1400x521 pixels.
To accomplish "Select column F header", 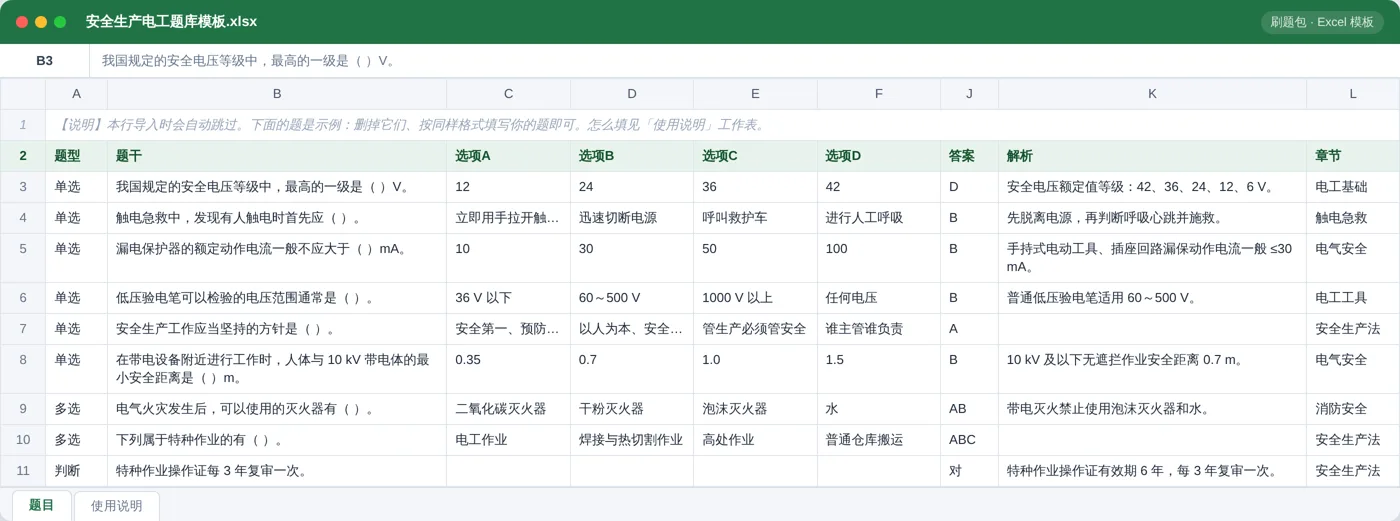I will [x=879, y=94].
